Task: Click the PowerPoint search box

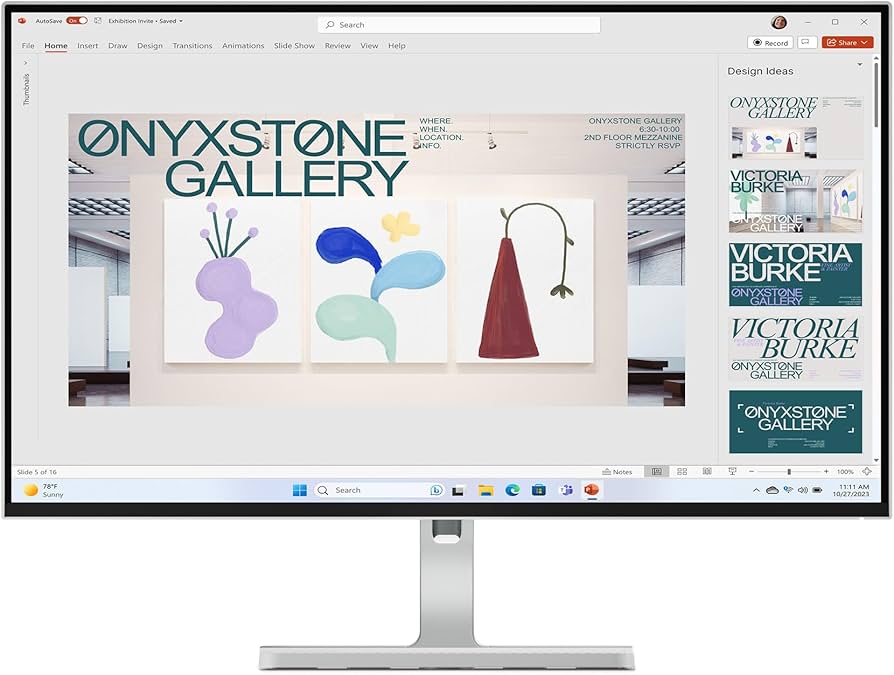Action: [x=459, y=25]
